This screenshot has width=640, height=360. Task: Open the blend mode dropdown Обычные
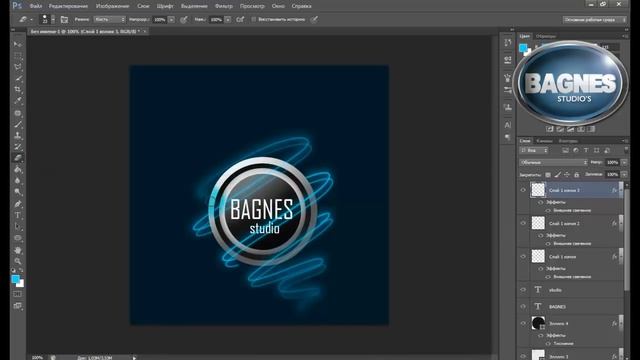[x=553, y=162]
